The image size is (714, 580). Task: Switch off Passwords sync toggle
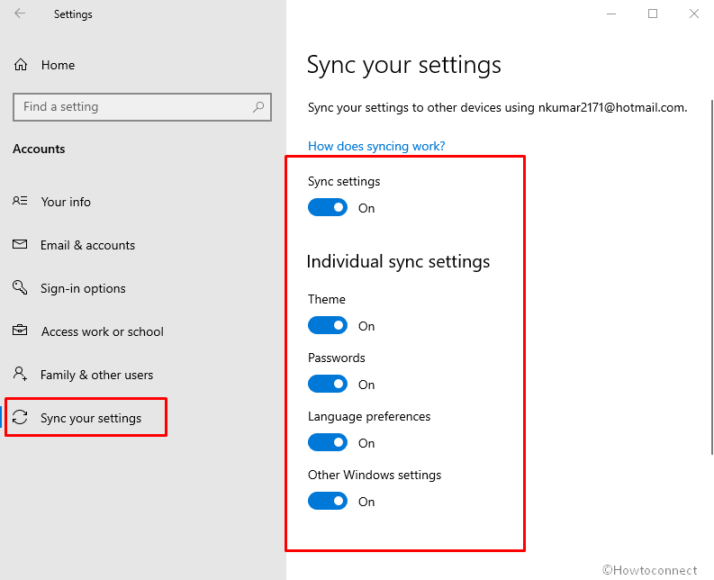[327, 384]
